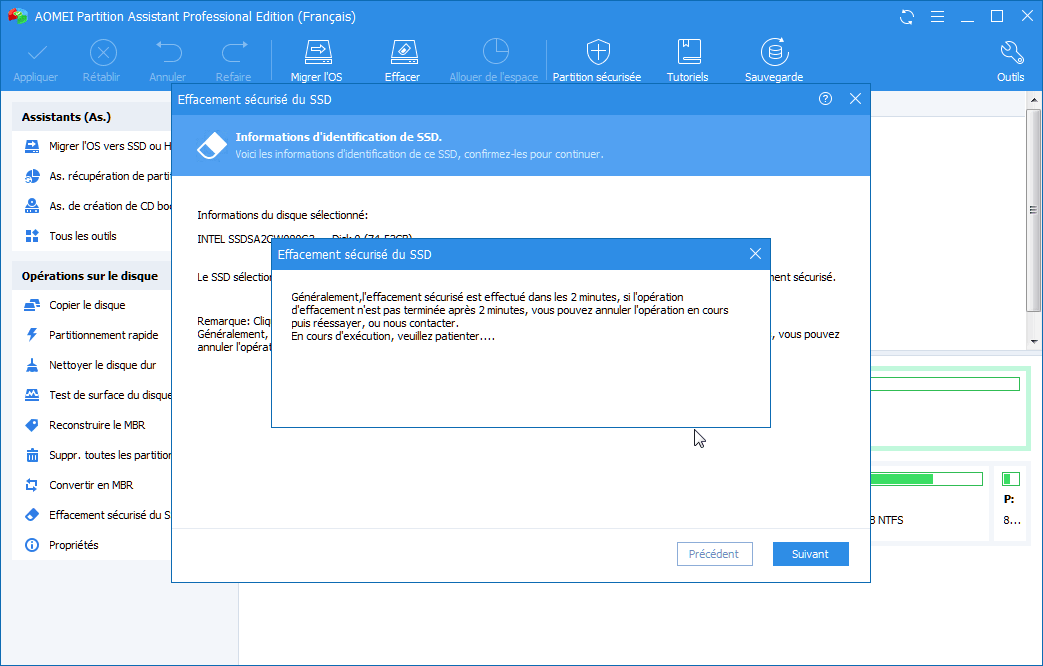
Task: Click the help question mark icon in dialog
Action: coord(825,99)
